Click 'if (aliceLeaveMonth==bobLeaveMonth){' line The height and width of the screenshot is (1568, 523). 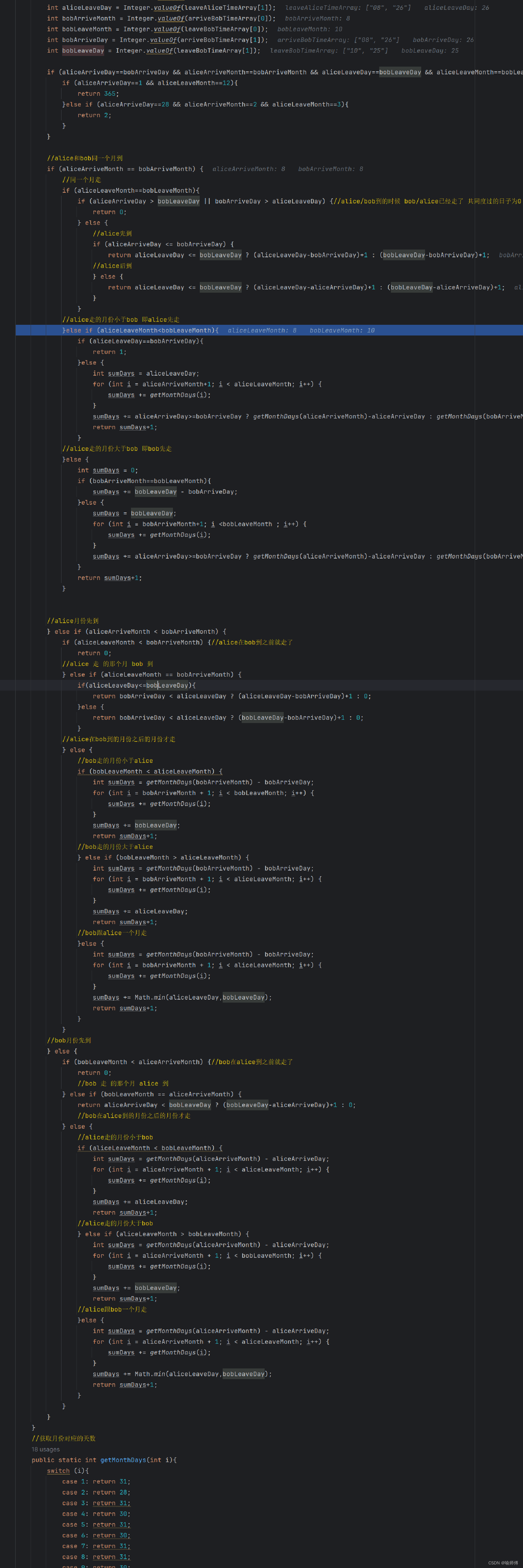[x=130, y=191]
